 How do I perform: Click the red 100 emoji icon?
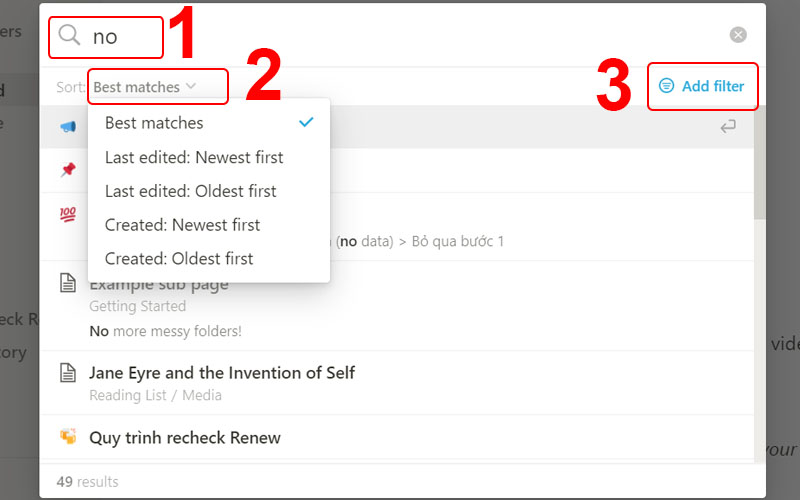pyautogui.click(x=68, y=214)
